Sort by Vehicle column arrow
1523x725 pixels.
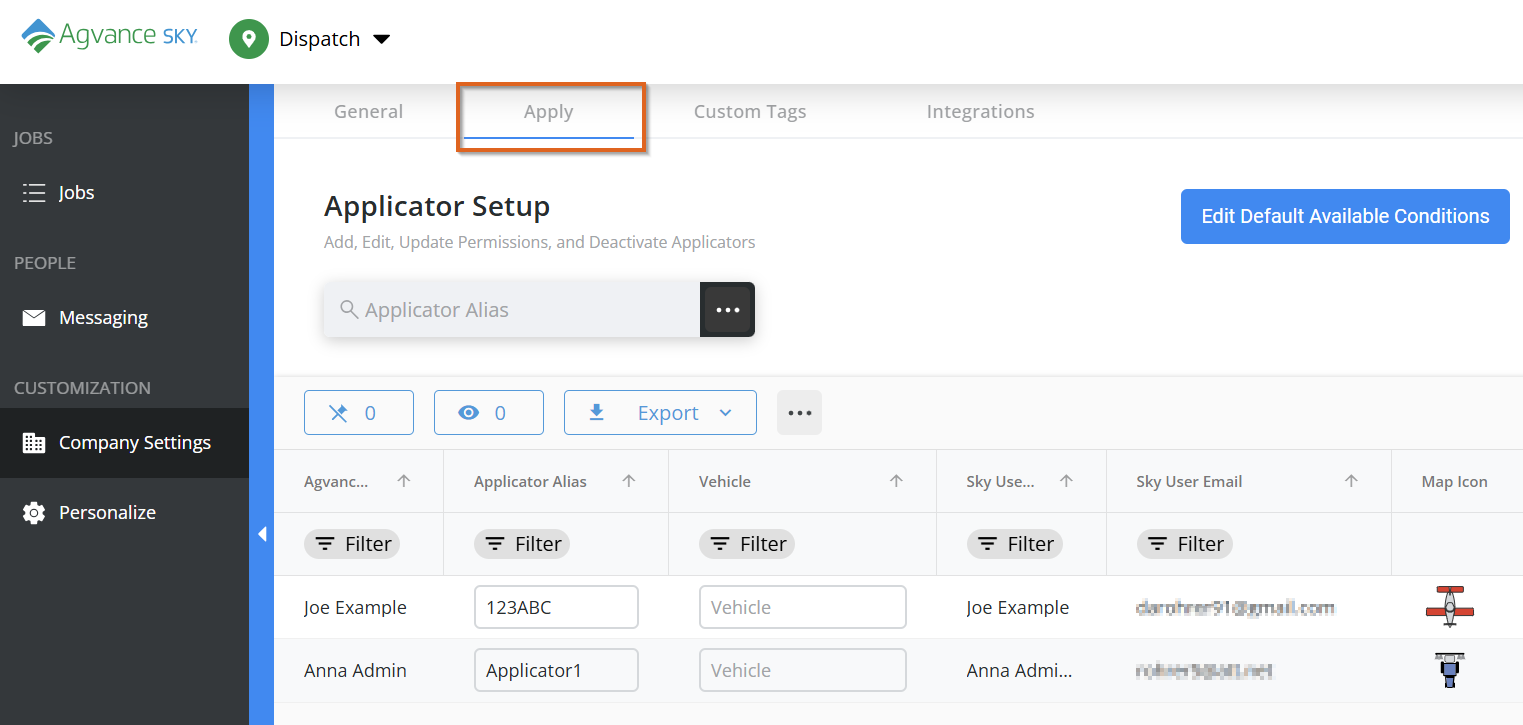[896, 481]
